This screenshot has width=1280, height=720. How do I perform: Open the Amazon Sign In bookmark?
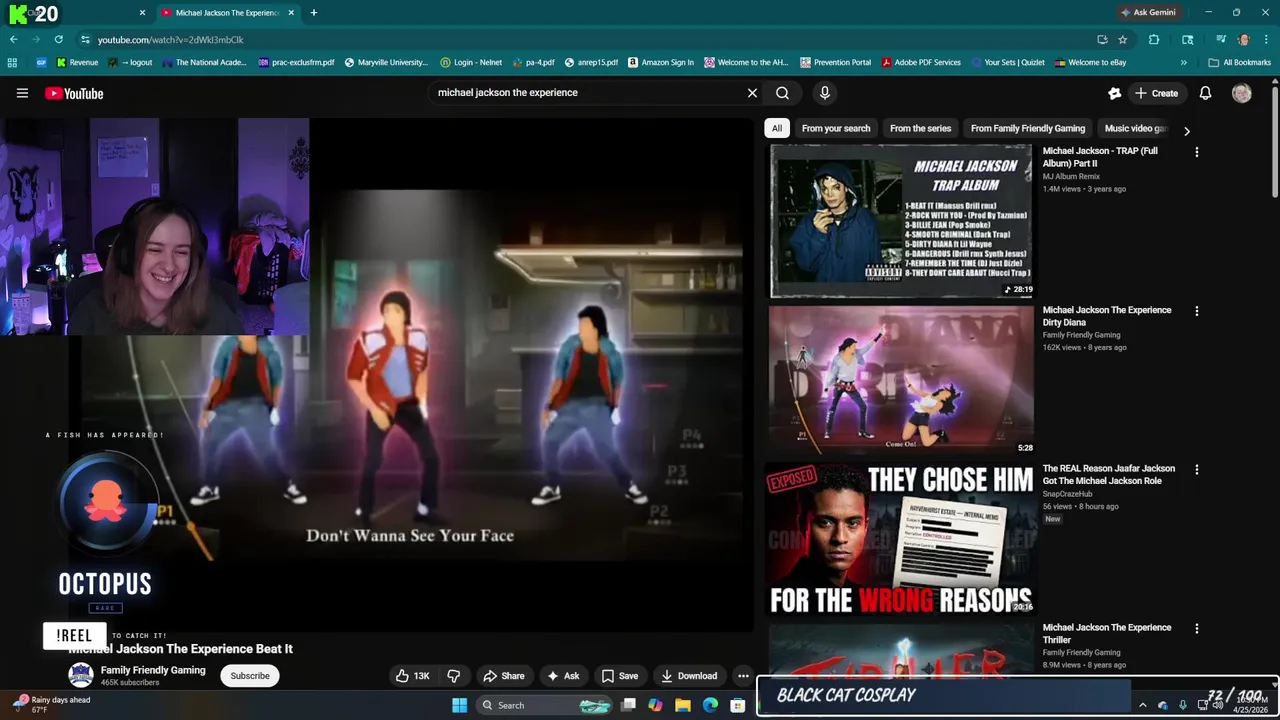661,62
